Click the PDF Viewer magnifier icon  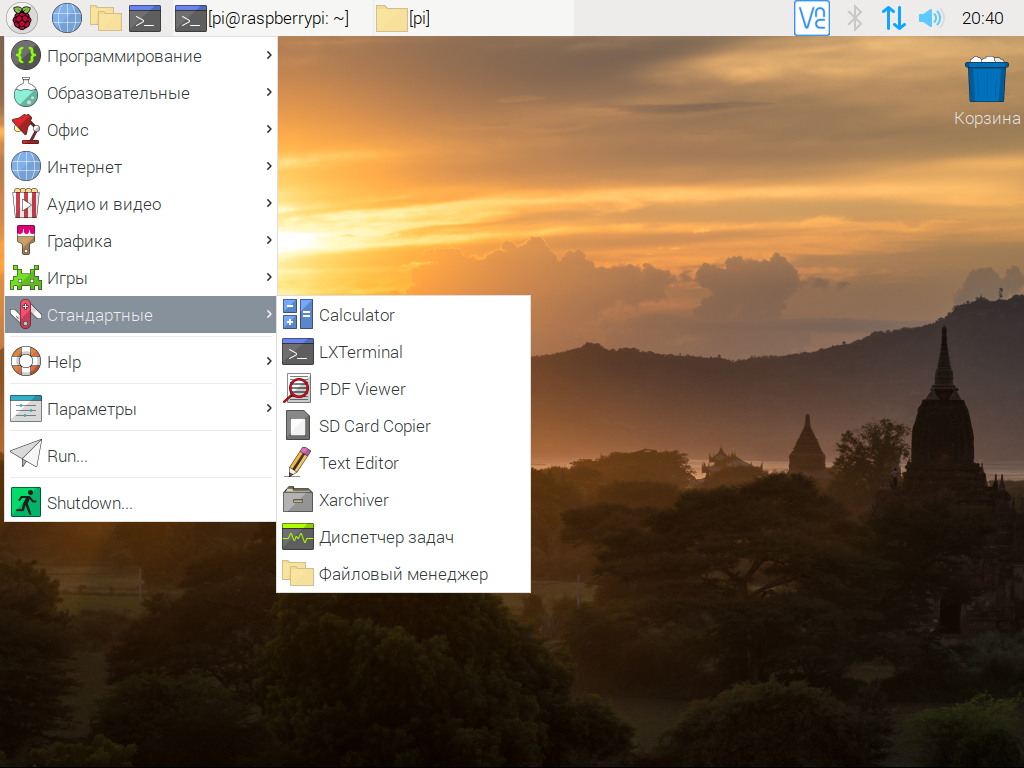pyautogui.click(x=298, y=389)
